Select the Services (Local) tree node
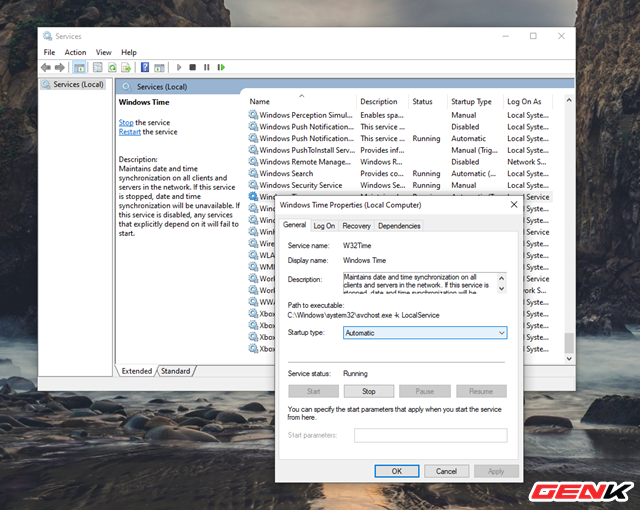The width and height of the screenshot is (640, 510). 73,84
